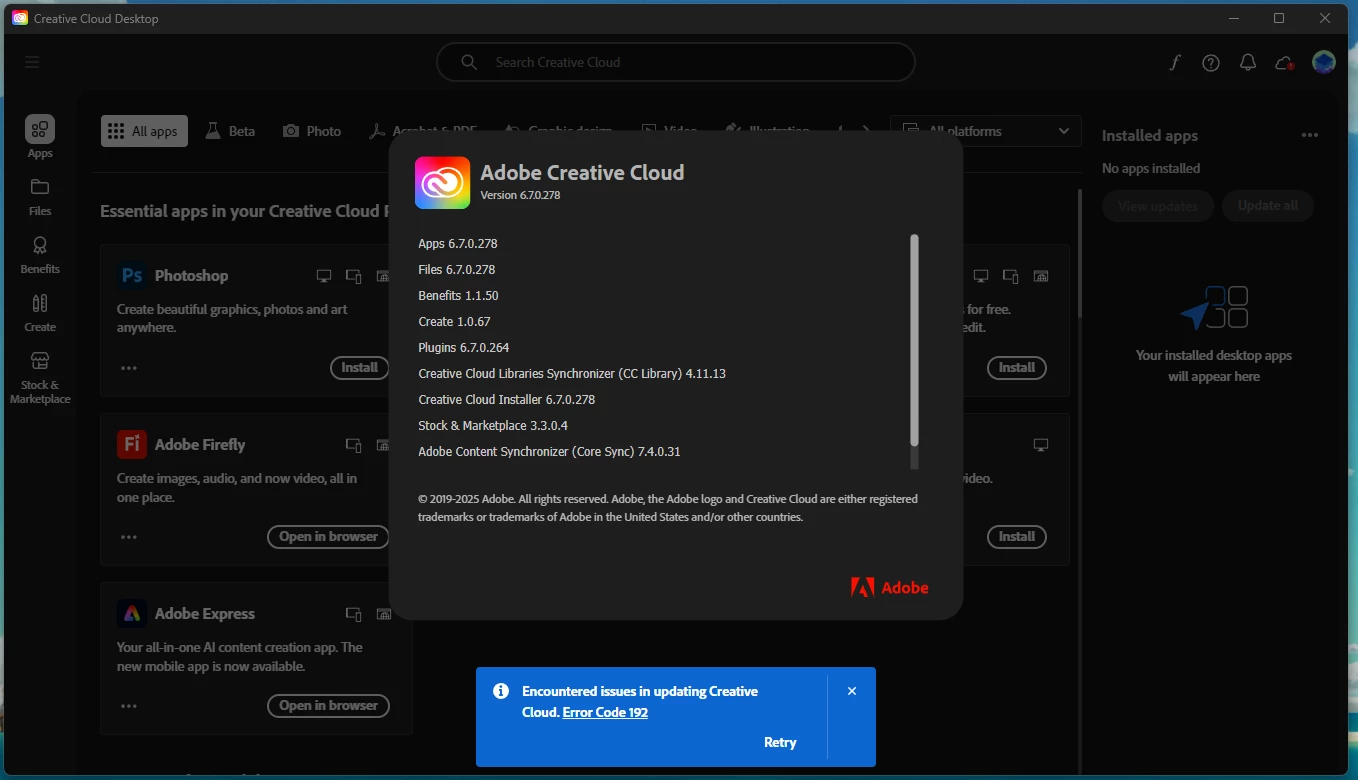Click 'Creative Cloud Installer 6.7.0.278' text
1358x780 pixels.
click(507, 400)
